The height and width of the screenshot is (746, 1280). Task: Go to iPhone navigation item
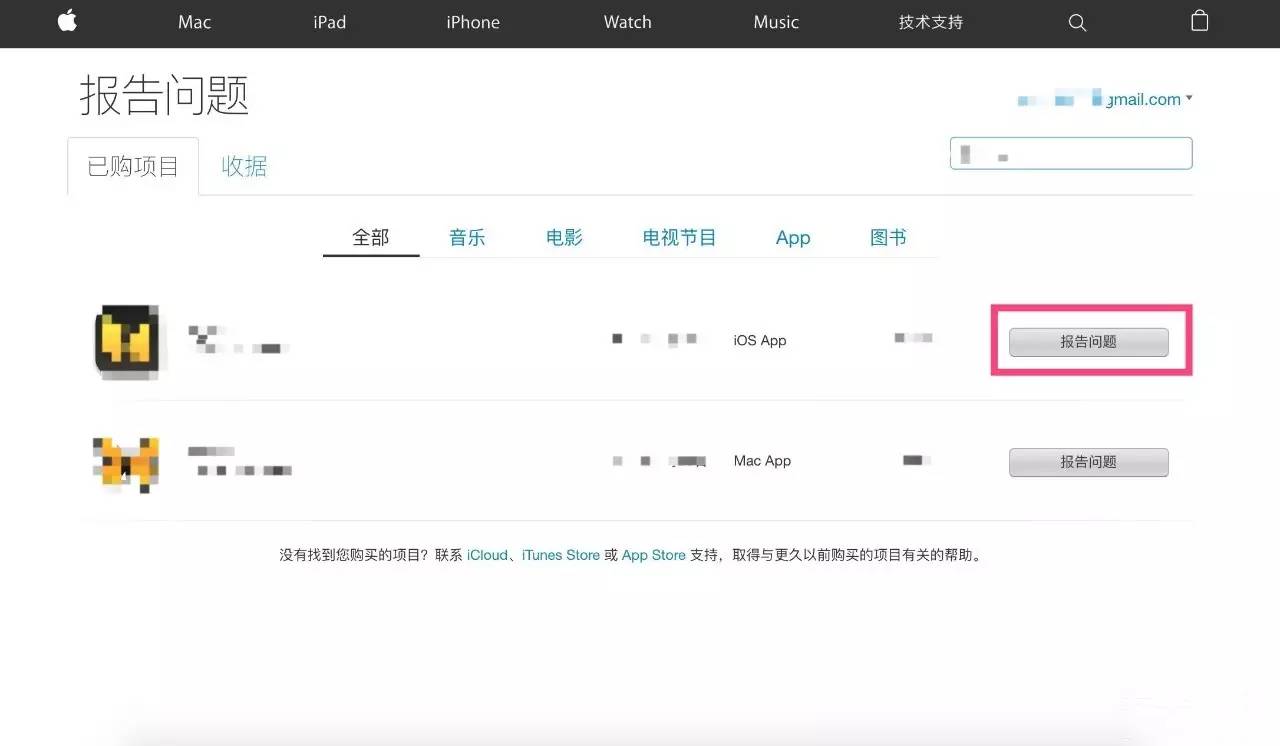point(473,22)
